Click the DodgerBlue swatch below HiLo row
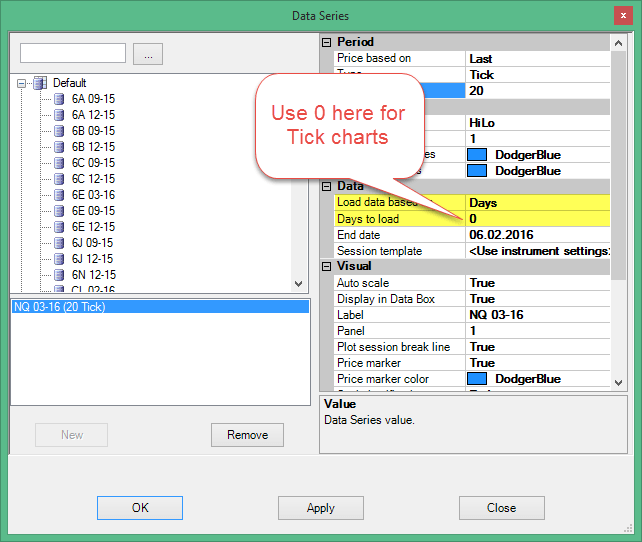Image resolution: width=642 pixels, height=542 pixels. coord(477,155)
